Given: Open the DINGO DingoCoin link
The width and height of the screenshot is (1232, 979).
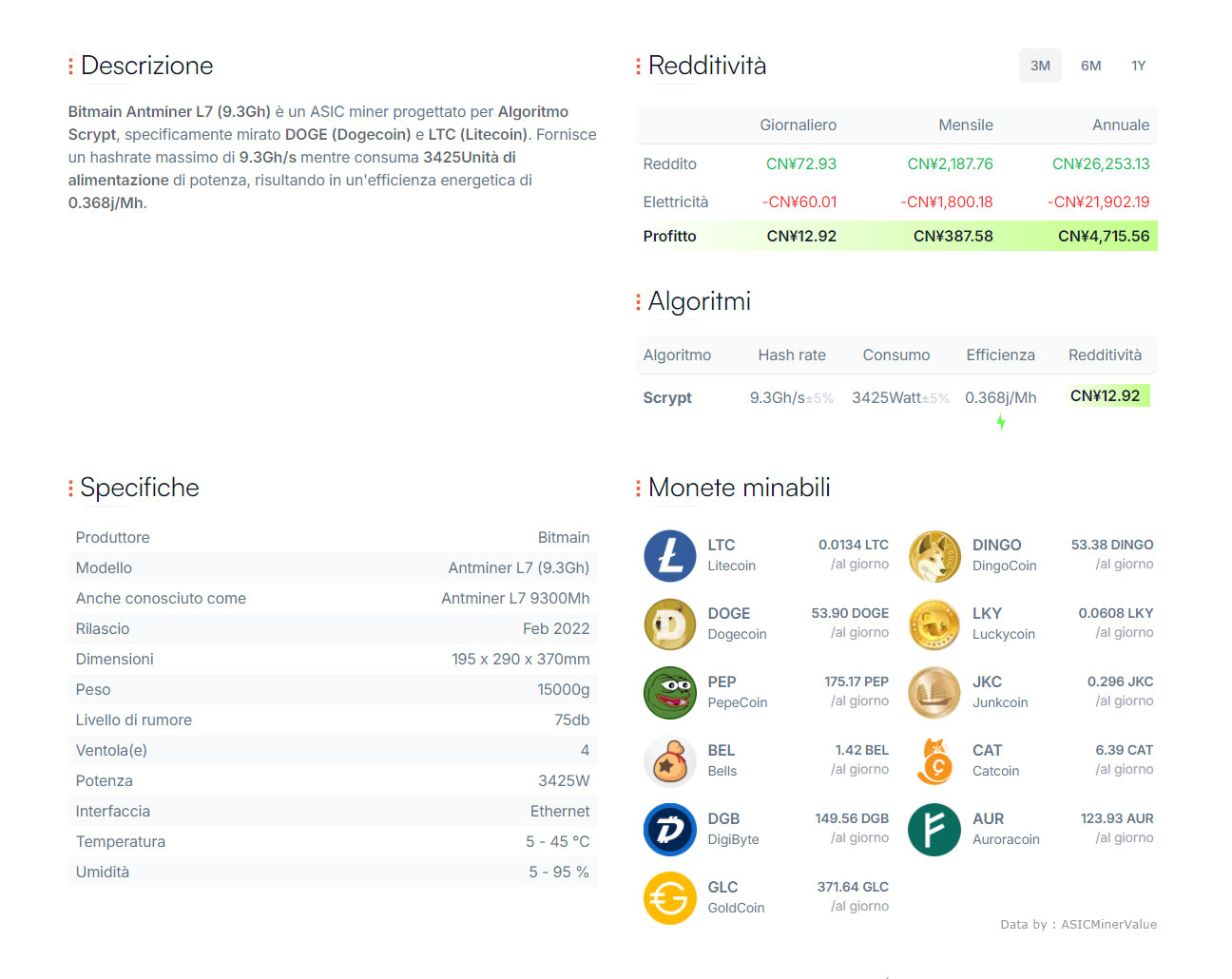Looking at the screenshot, I should [x=1005, y=555].
